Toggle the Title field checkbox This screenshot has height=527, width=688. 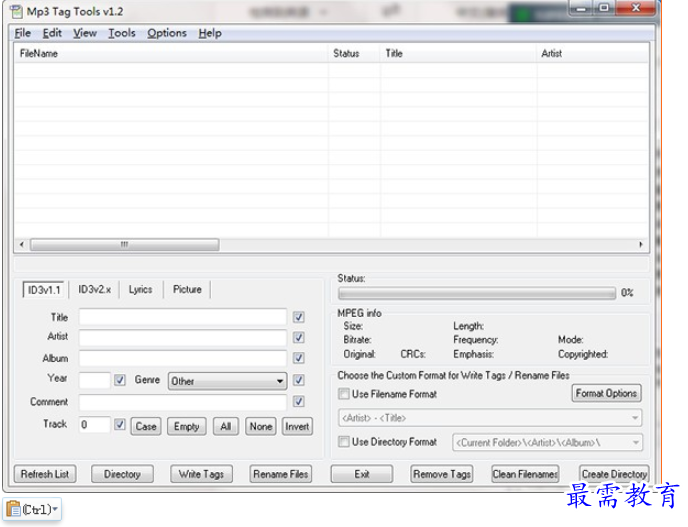299,317
